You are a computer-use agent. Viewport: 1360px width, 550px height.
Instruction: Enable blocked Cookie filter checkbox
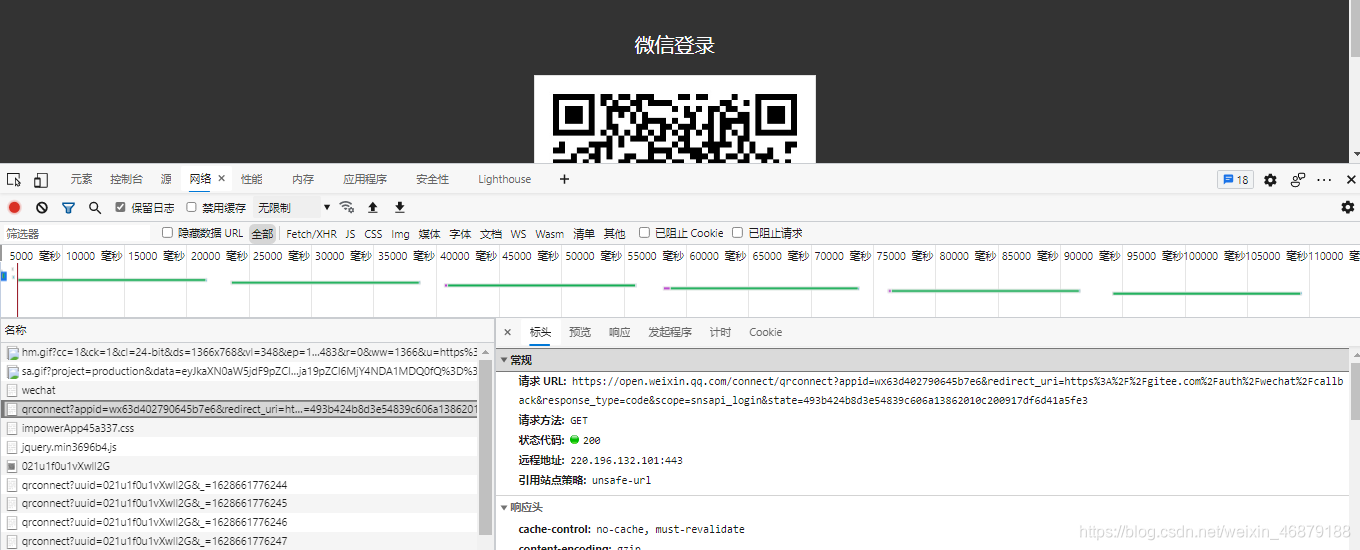pos(645,233)
